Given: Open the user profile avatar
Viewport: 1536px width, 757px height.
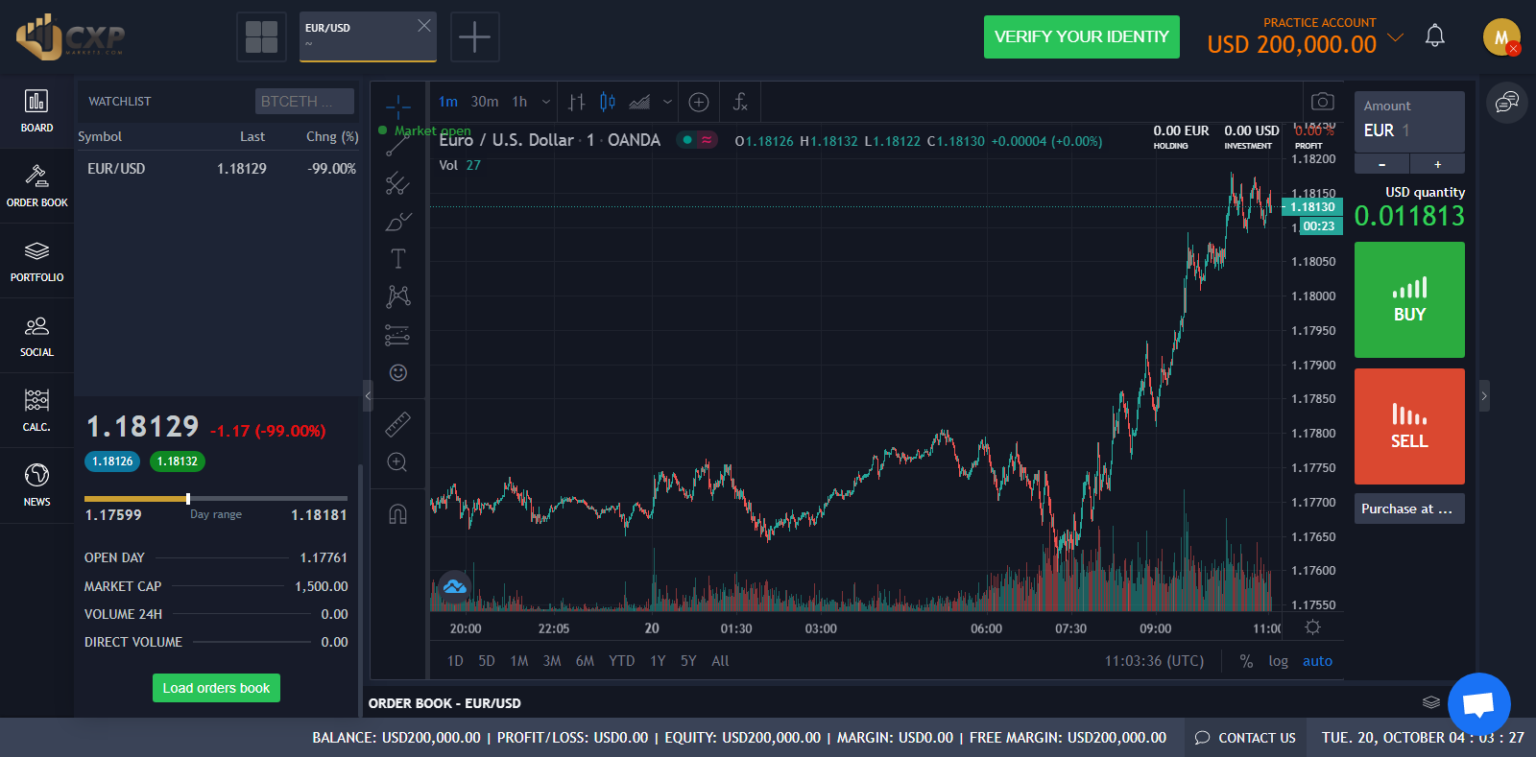Looking at the screenshot, I should coord(1501,37).
